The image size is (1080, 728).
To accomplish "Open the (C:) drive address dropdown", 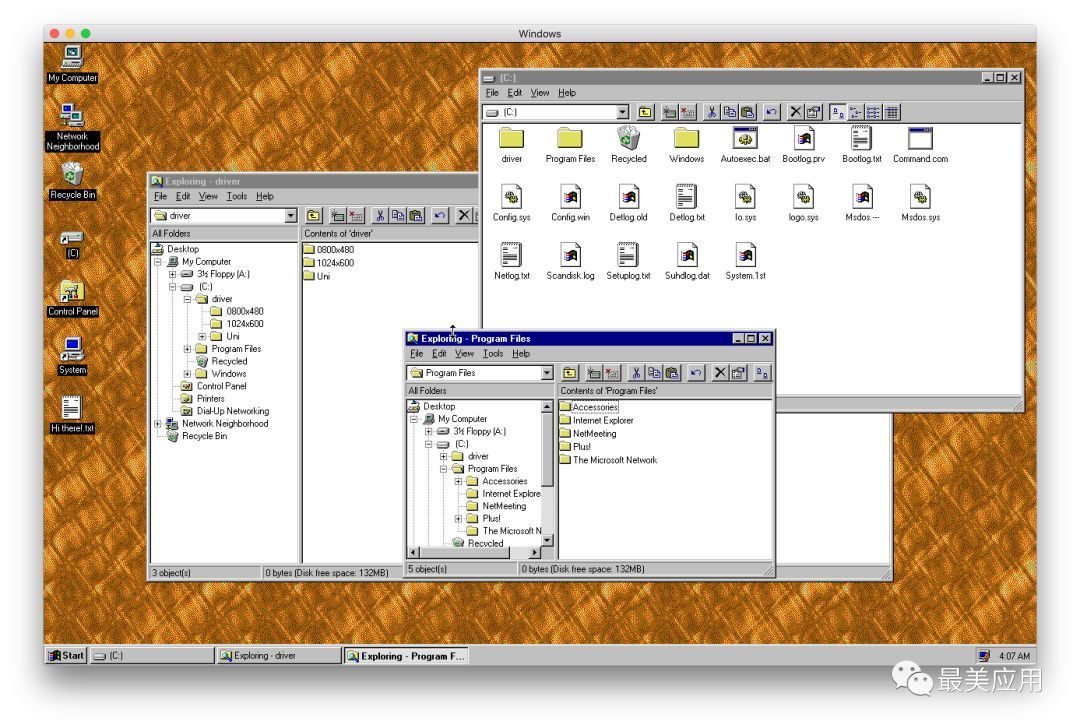I will 622,113.
